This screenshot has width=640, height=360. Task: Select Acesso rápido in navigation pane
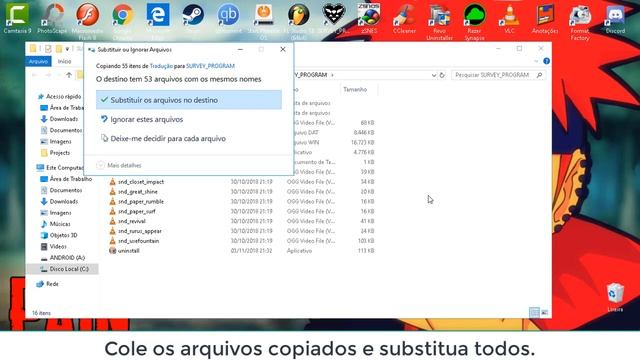click(x=59, y=96)
